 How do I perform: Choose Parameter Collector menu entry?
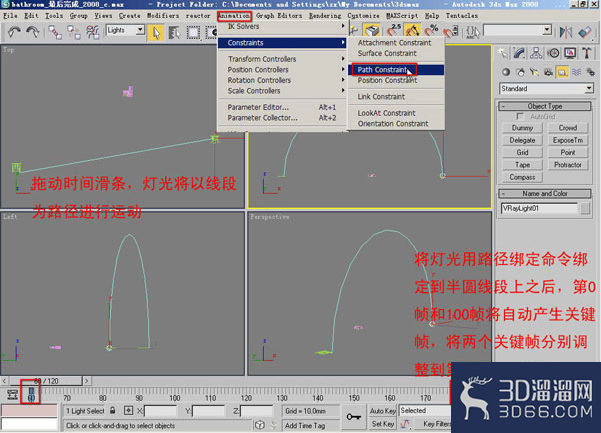(282, 118)
